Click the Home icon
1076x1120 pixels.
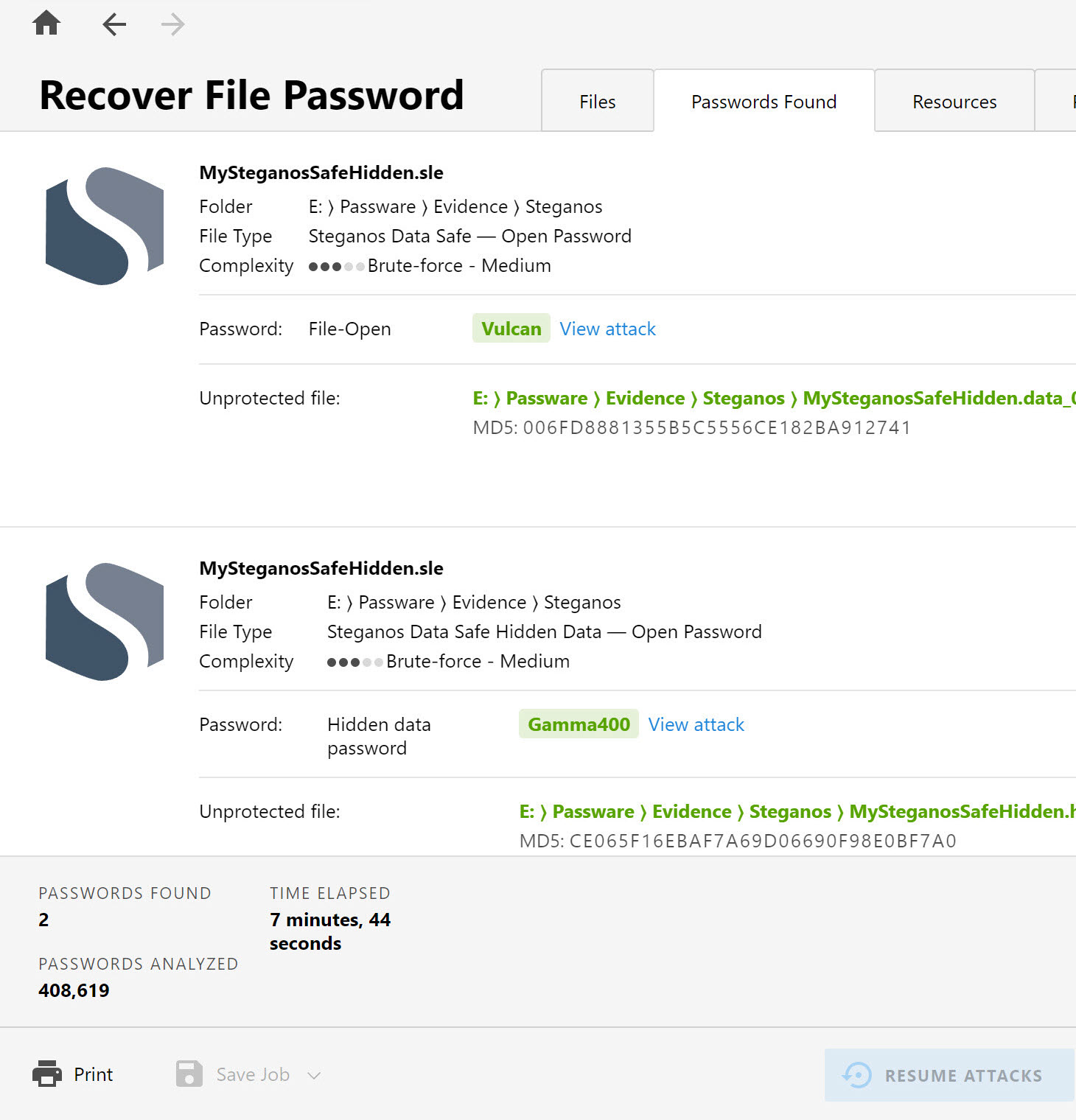[46, 23]
